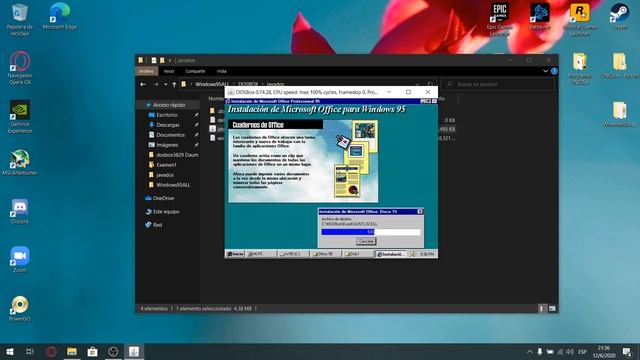The image size is (640, 360).
Task: Launch Steam desktop icon
Action: (x=620, y=16)
